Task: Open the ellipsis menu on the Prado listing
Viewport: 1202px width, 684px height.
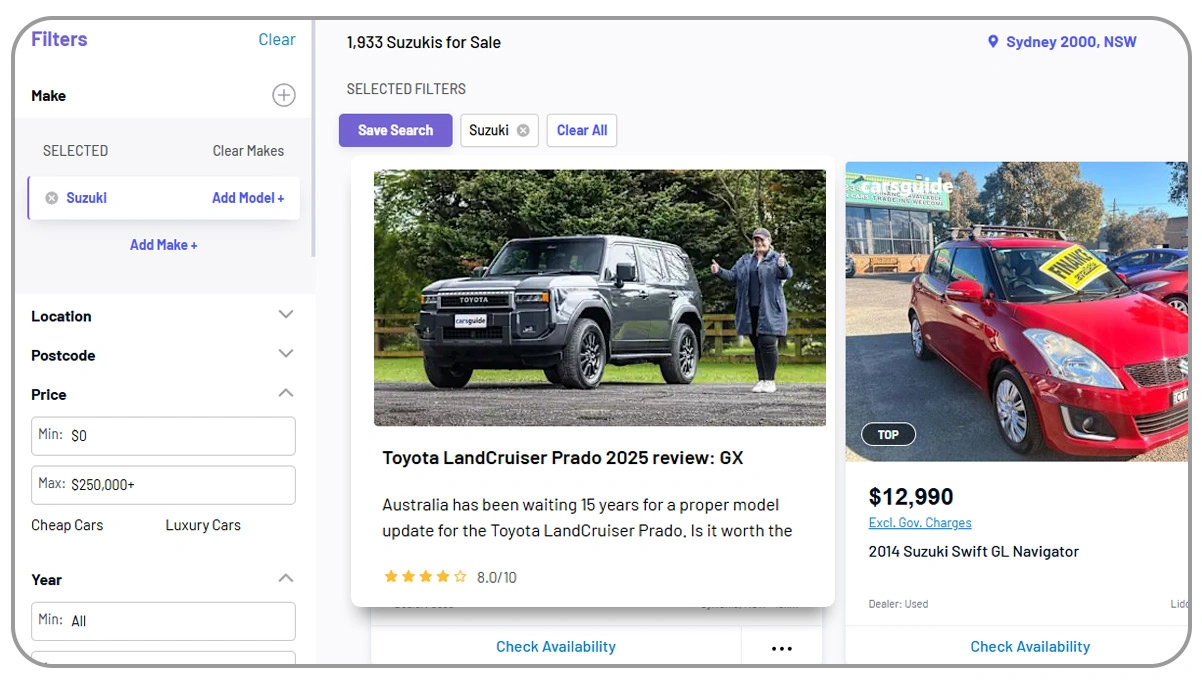Action: coord(781,648)
